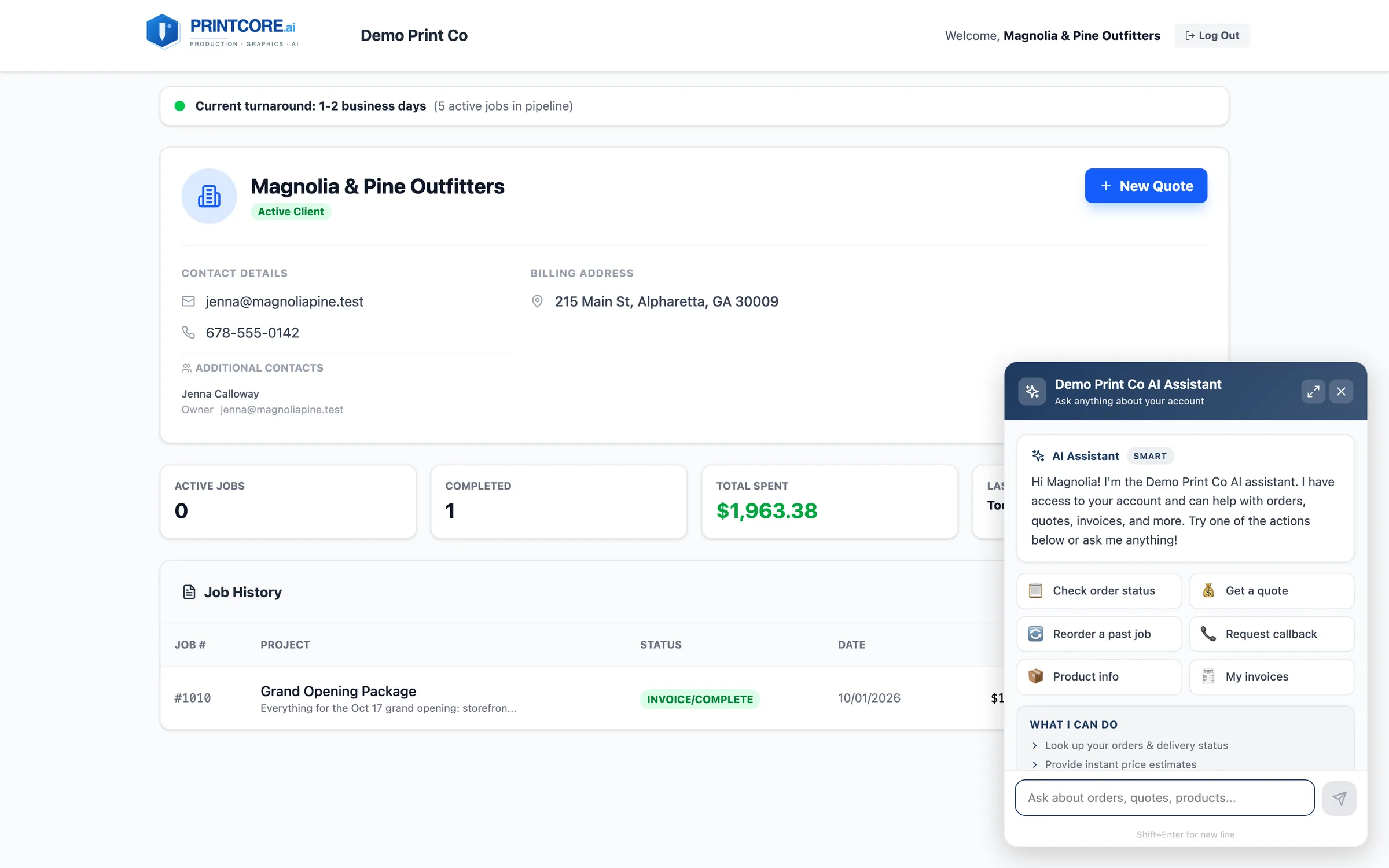Expand 'Look up your orders & delivery status'
The width and height of the screenshot is (1389, 868).
point(1129,745)
